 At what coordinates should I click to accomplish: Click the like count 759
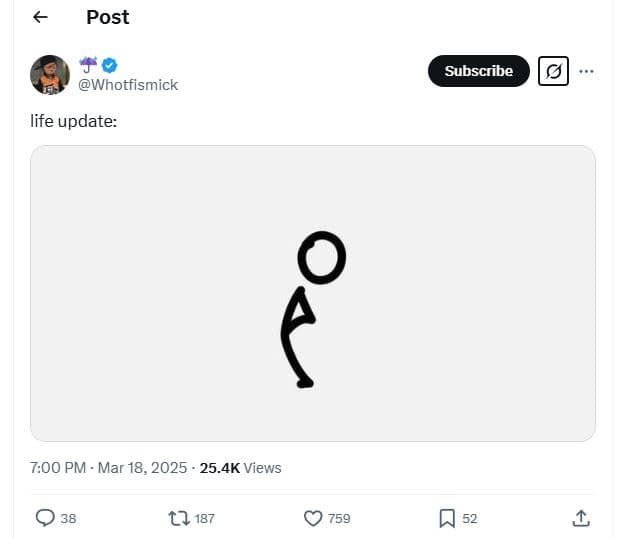(x=339, y=518)
